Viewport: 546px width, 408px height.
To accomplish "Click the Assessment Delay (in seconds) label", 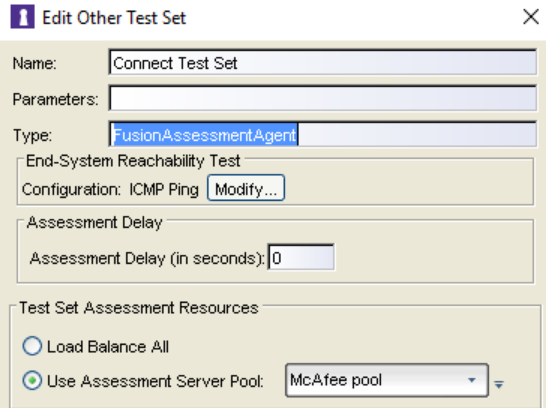I will (147, 258).
